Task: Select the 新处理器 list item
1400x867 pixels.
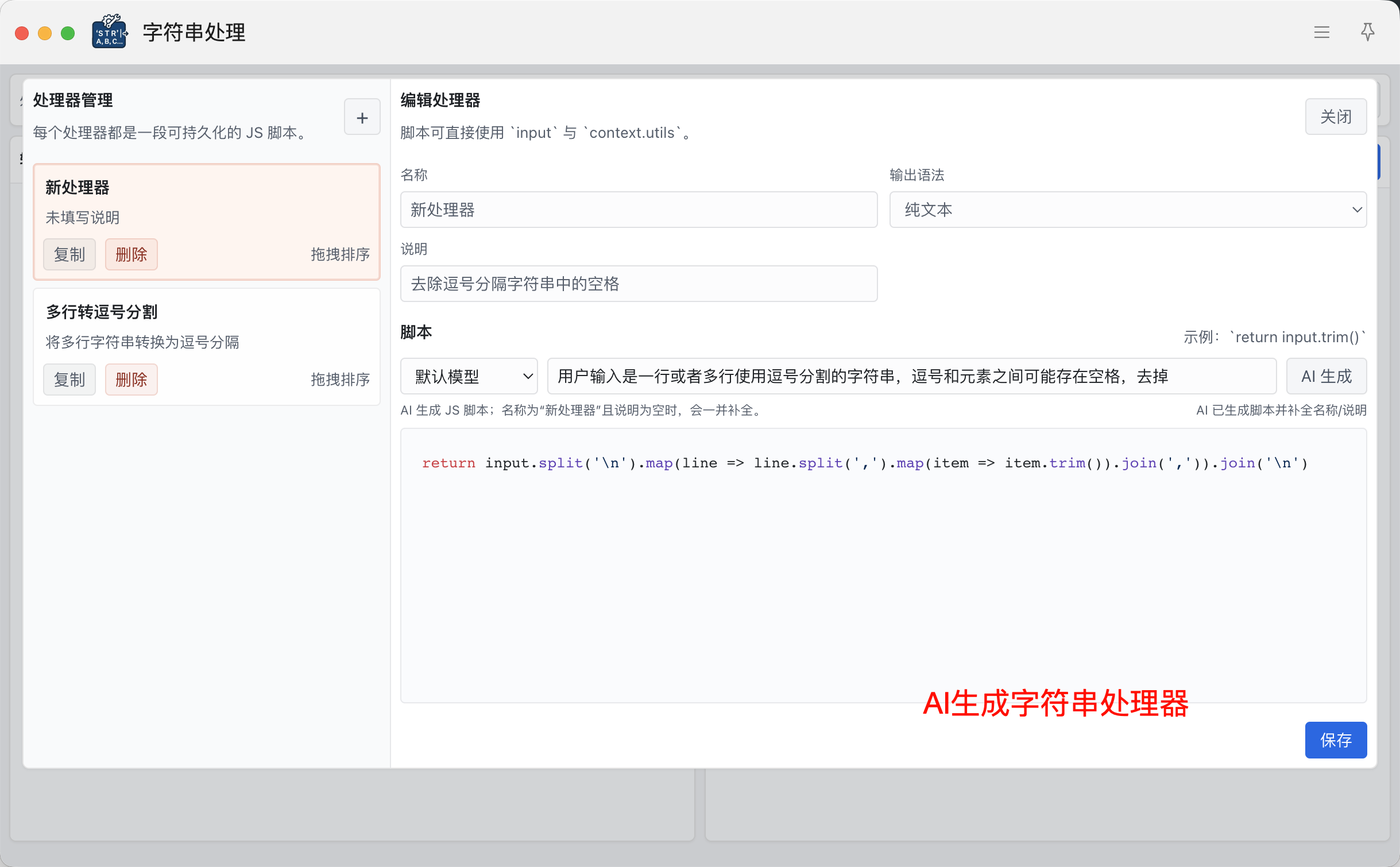Action: pyautogui.click(x=207, y=201)
